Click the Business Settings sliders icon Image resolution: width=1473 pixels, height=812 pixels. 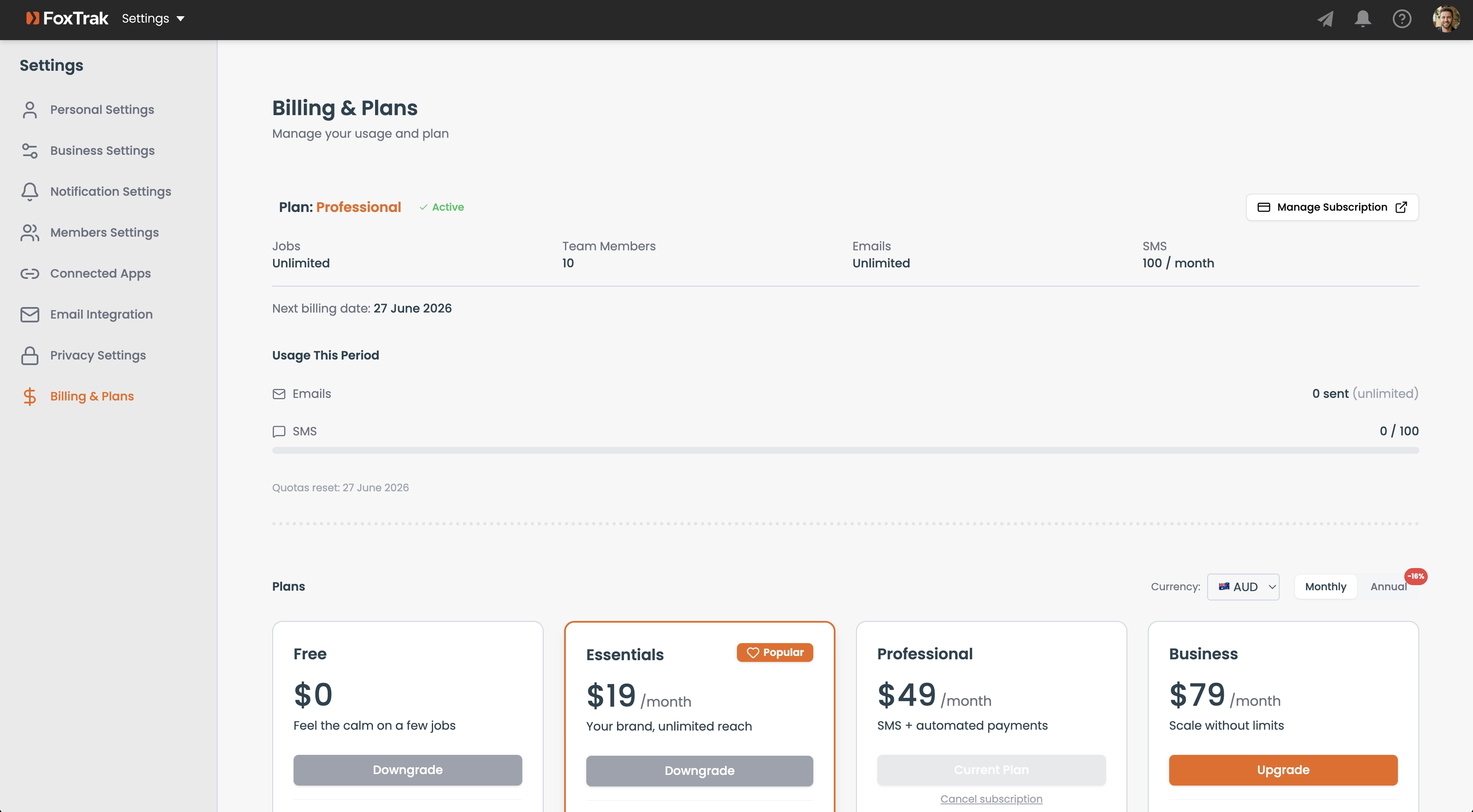point(30,150)
